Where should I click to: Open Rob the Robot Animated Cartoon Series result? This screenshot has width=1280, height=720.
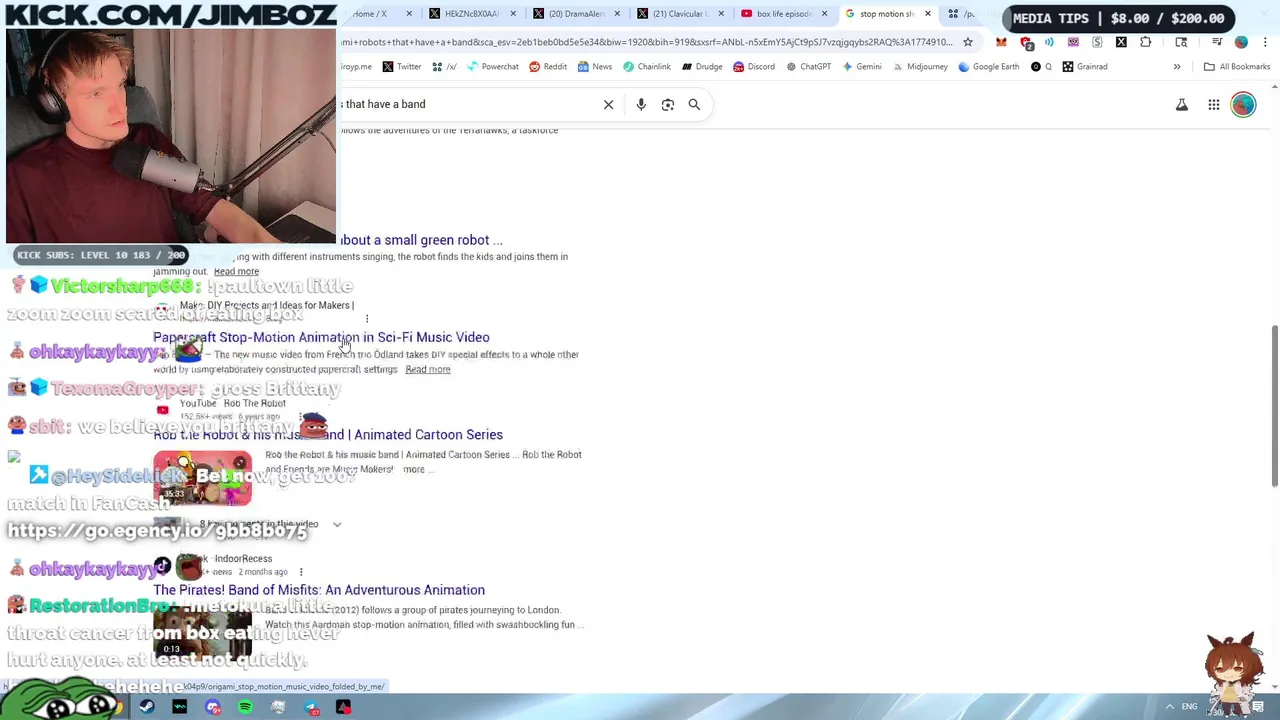328,435
